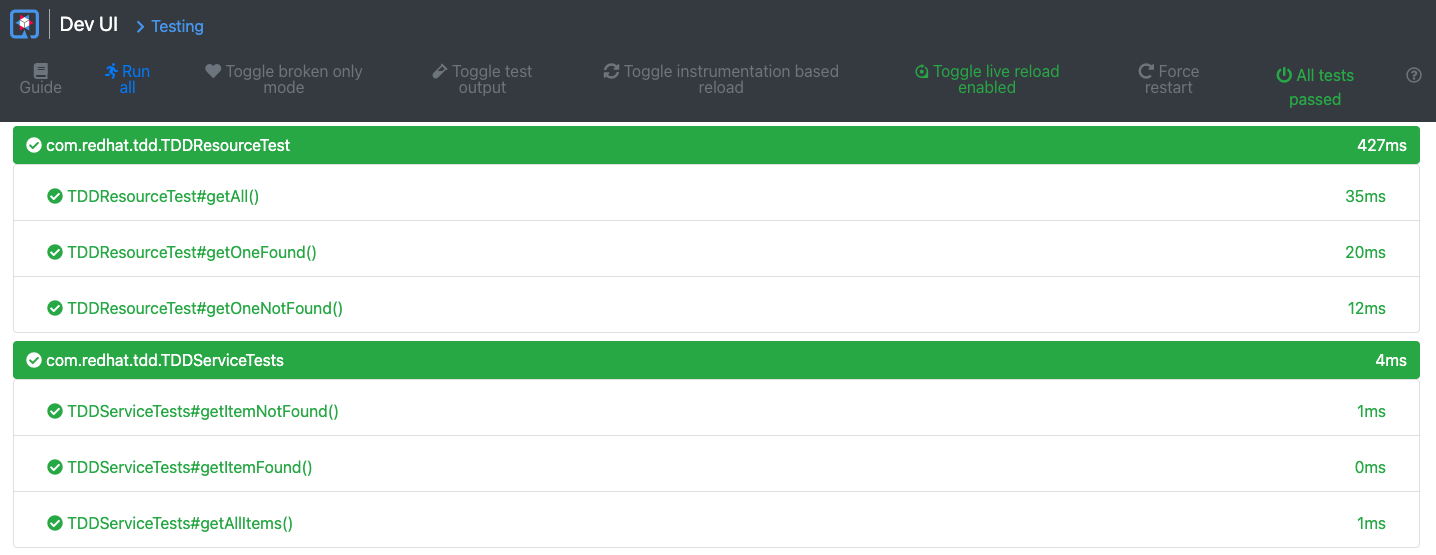
Task: Click the Run all runner icon
Action: 112,71
